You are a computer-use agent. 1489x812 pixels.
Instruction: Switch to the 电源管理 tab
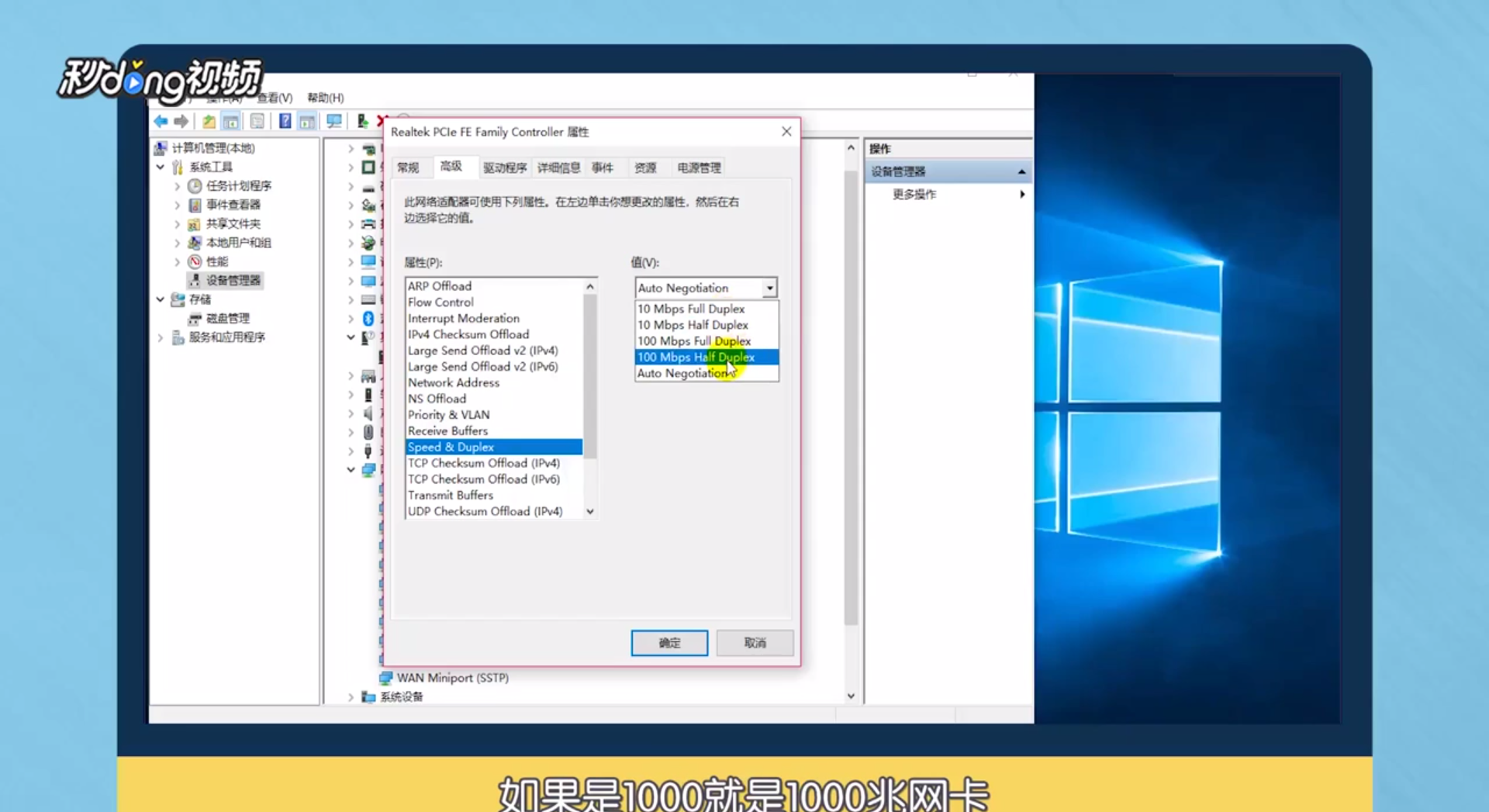(x=699, y=168)
